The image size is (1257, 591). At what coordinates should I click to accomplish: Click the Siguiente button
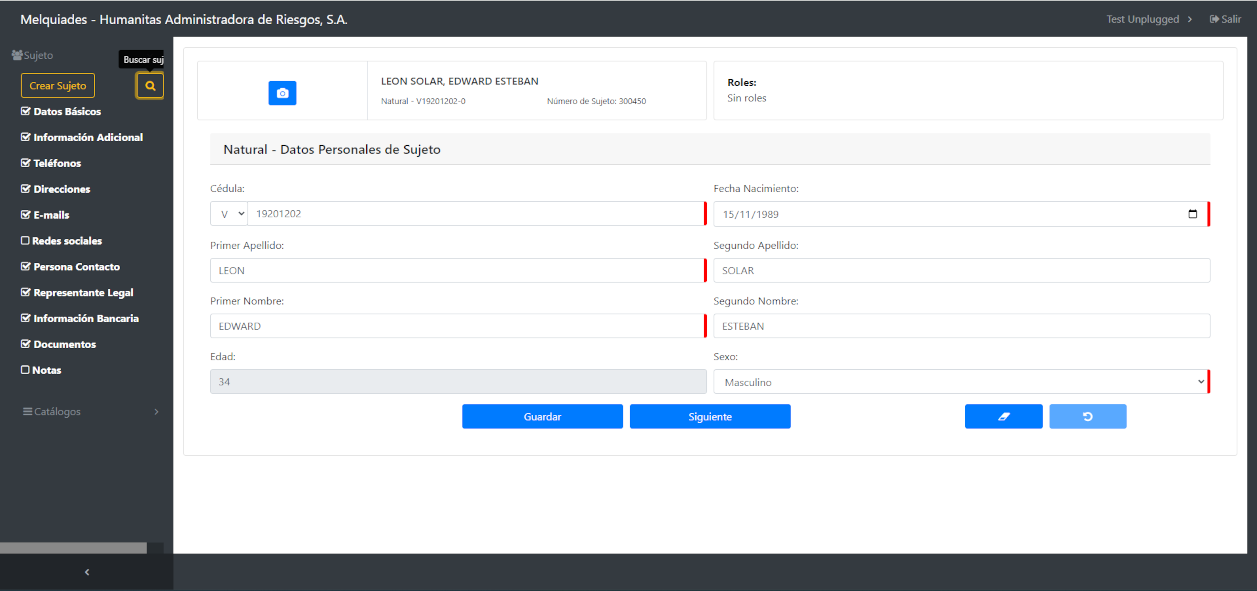click(710, 416)
